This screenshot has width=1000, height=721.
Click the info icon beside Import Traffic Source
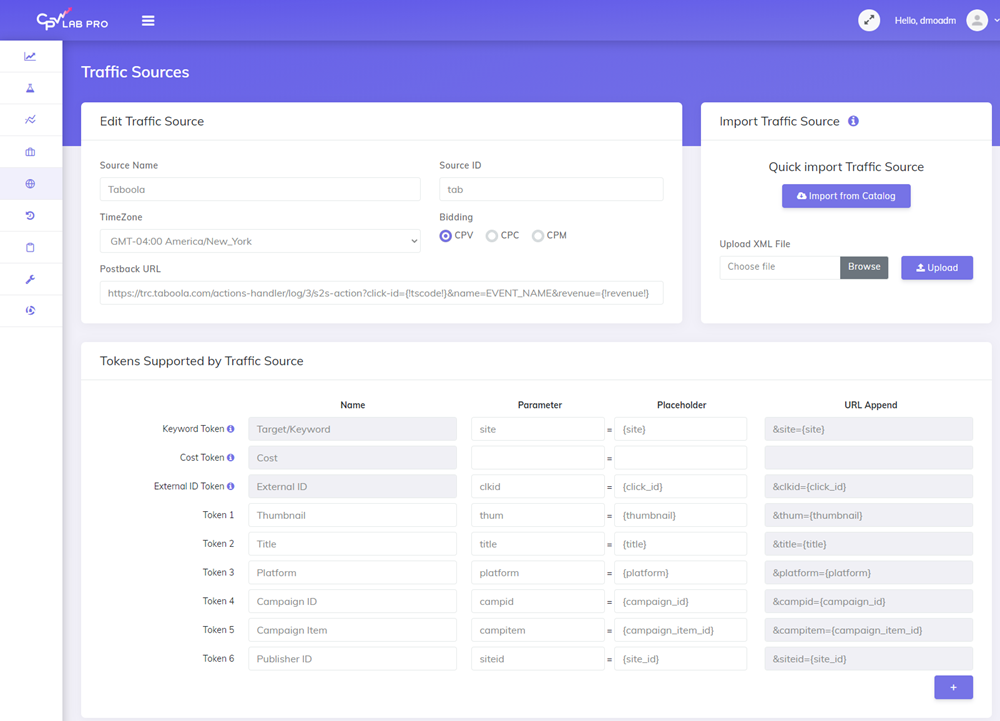853,121
